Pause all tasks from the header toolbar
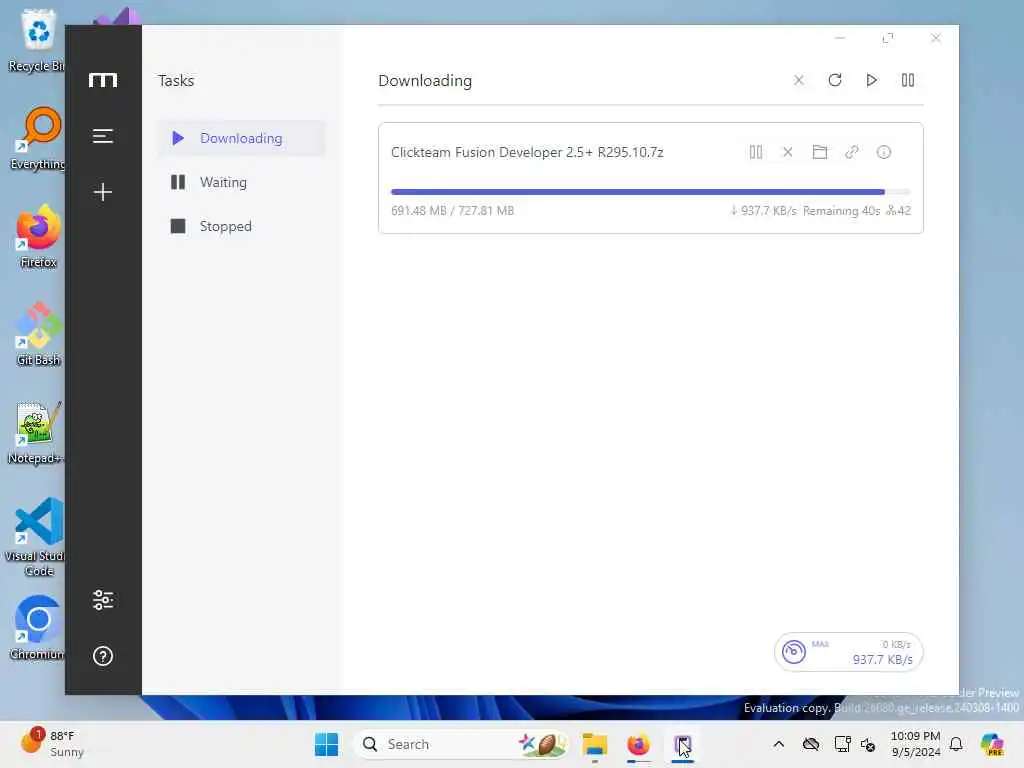Screen dimensions: 1024x768 pyautogui.click(x=908, y=80)
